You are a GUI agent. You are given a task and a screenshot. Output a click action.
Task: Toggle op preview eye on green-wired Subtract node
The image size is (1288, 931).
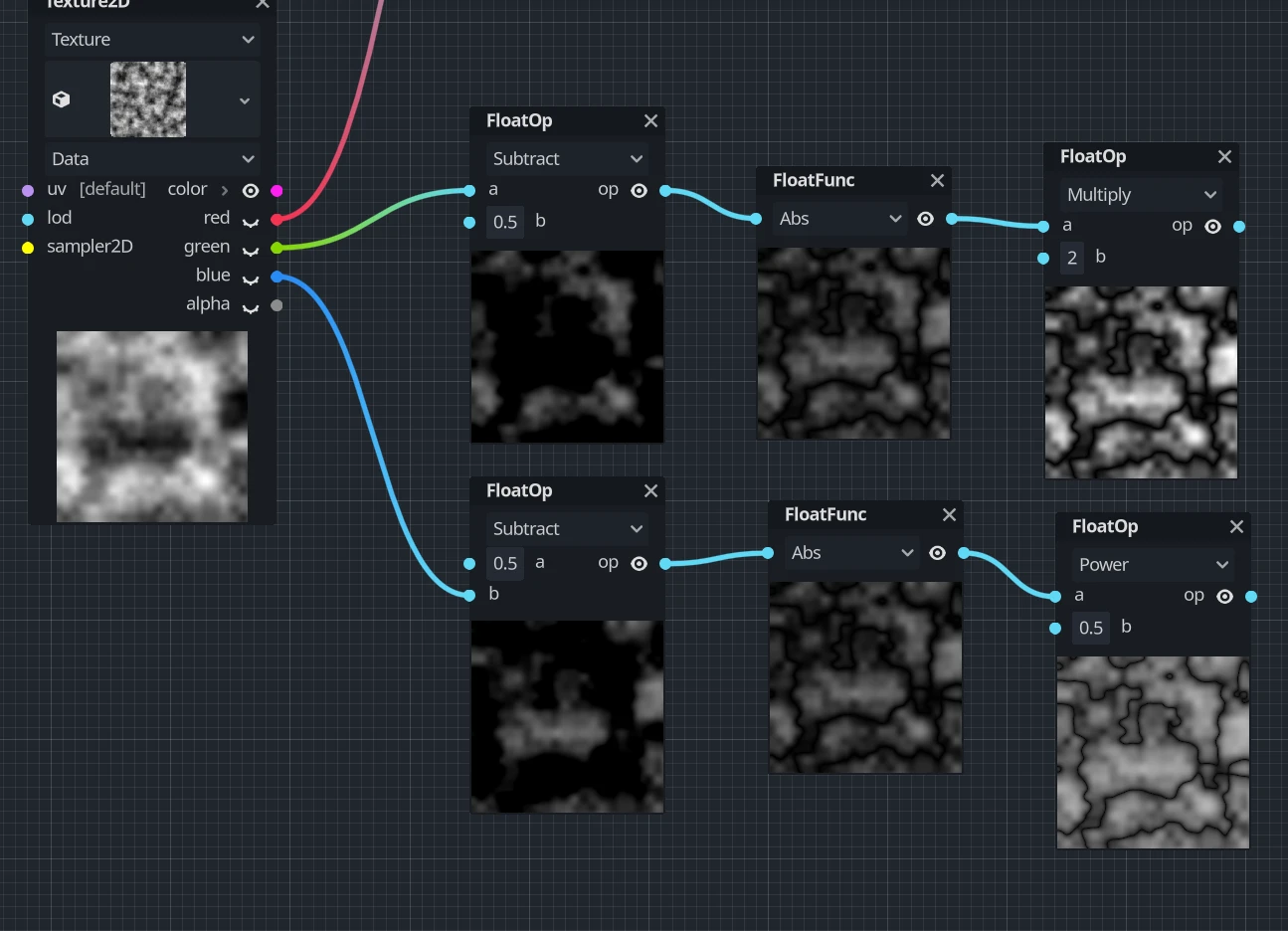coord(640,190)
